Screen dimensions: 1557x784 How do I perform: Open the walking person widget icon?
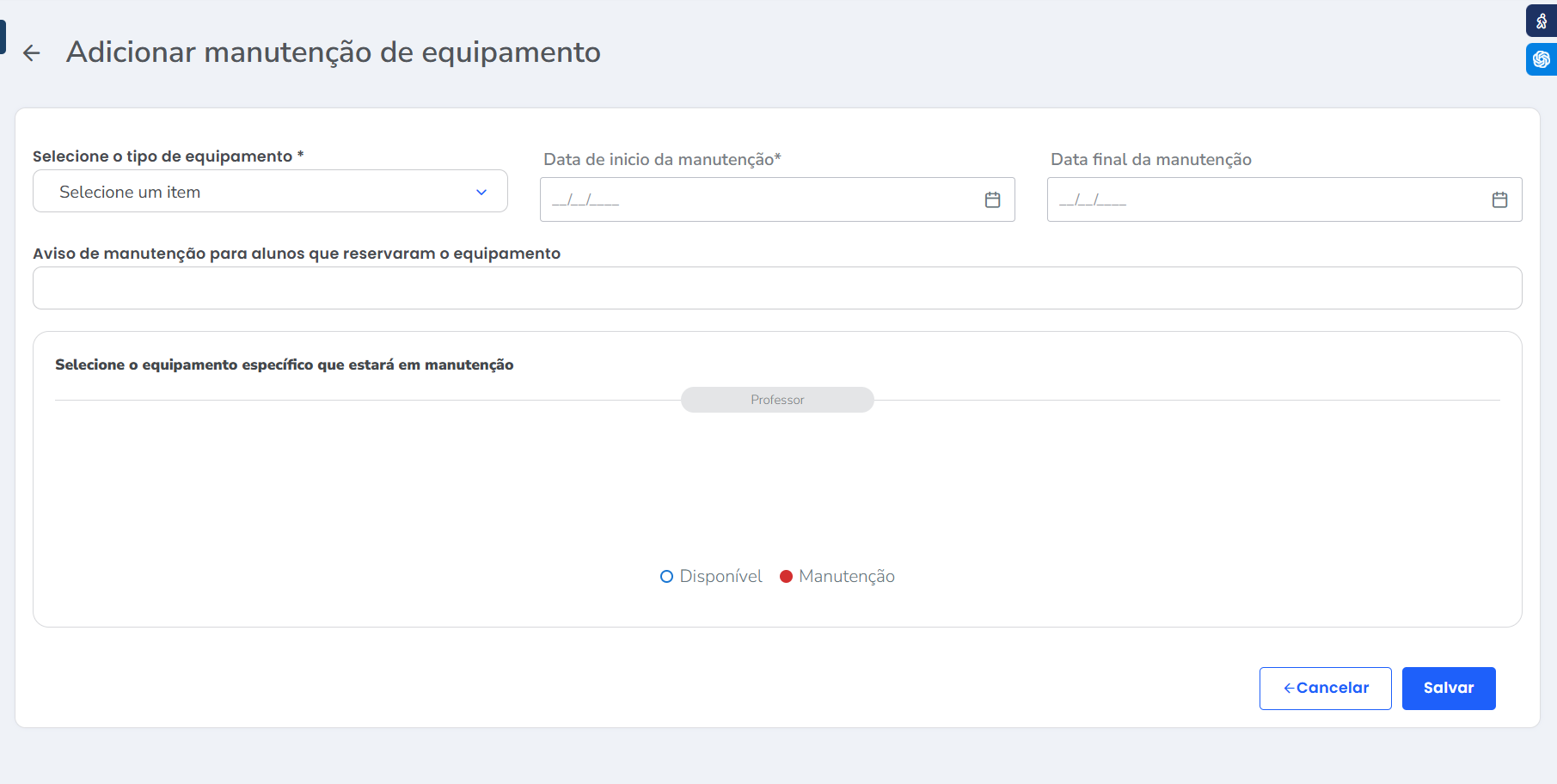click(1541, 21)
